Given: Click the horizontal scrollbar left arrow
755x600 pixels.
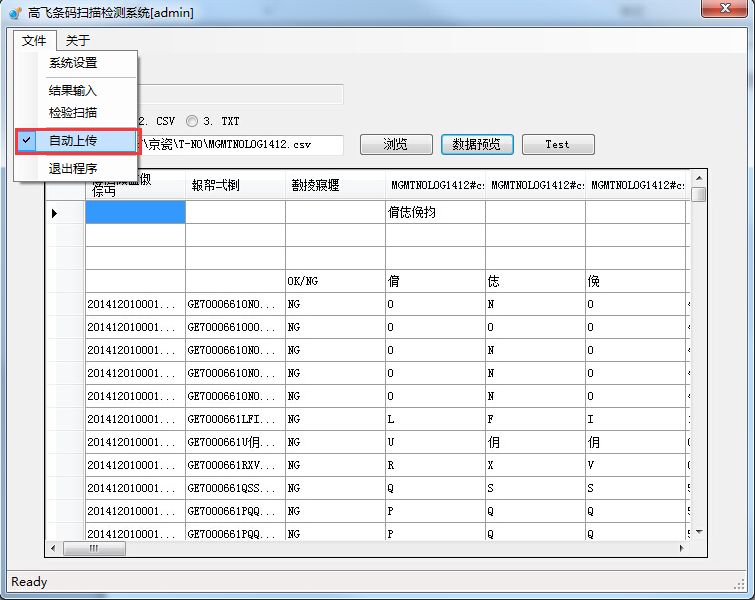Looking at the screenshot, I should 53,548.
